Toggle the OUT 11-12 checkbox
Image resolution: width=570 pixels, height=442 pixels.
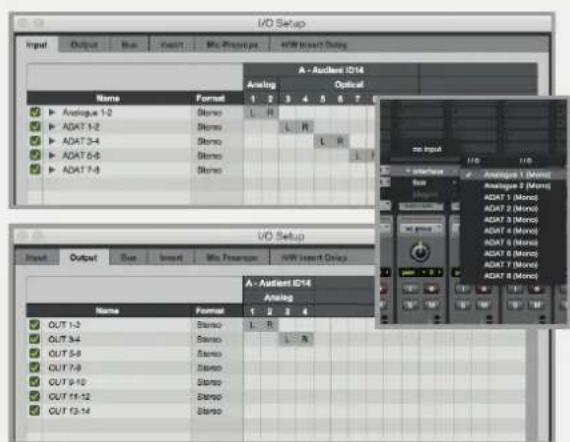pos(35,396)
